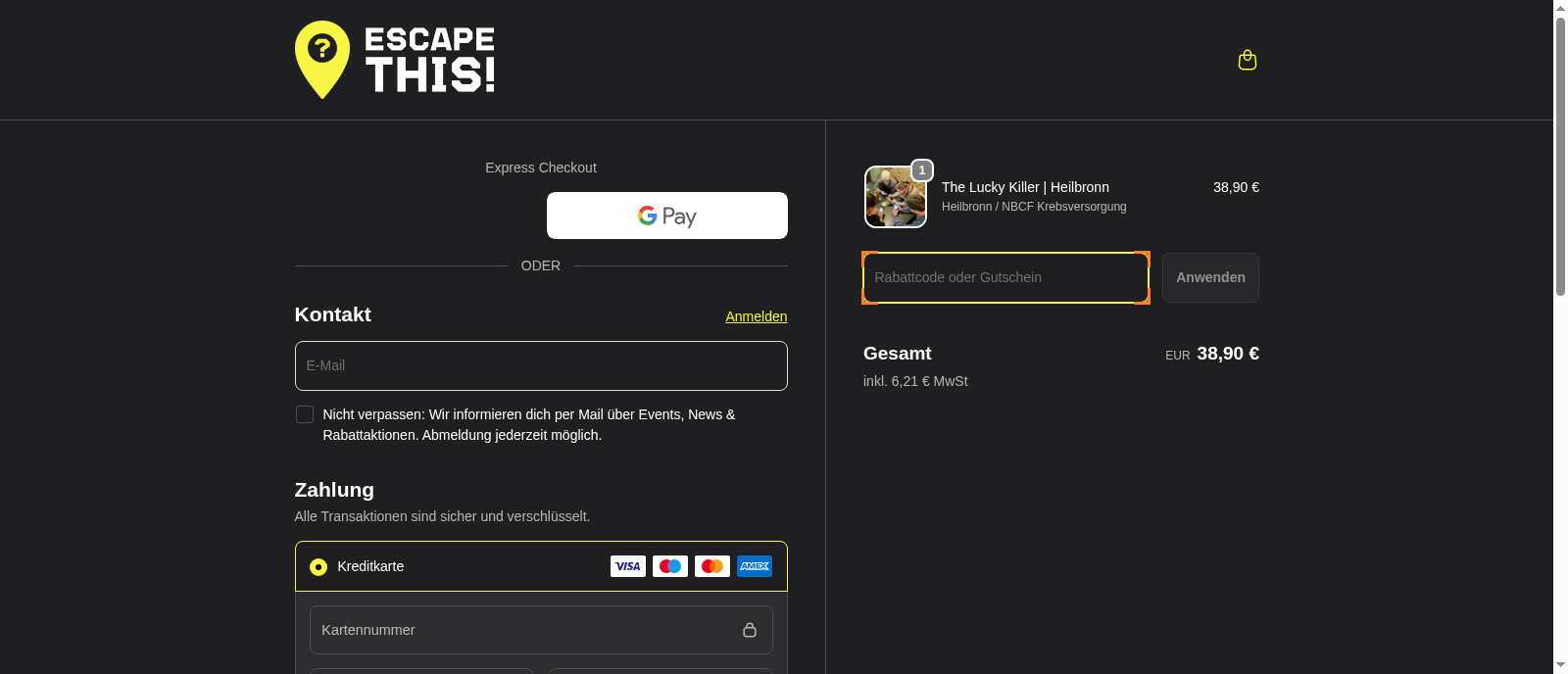1568x674 pixels.
Task: Pay with Google Pay express checkout
Action: [x=667, y=216]
